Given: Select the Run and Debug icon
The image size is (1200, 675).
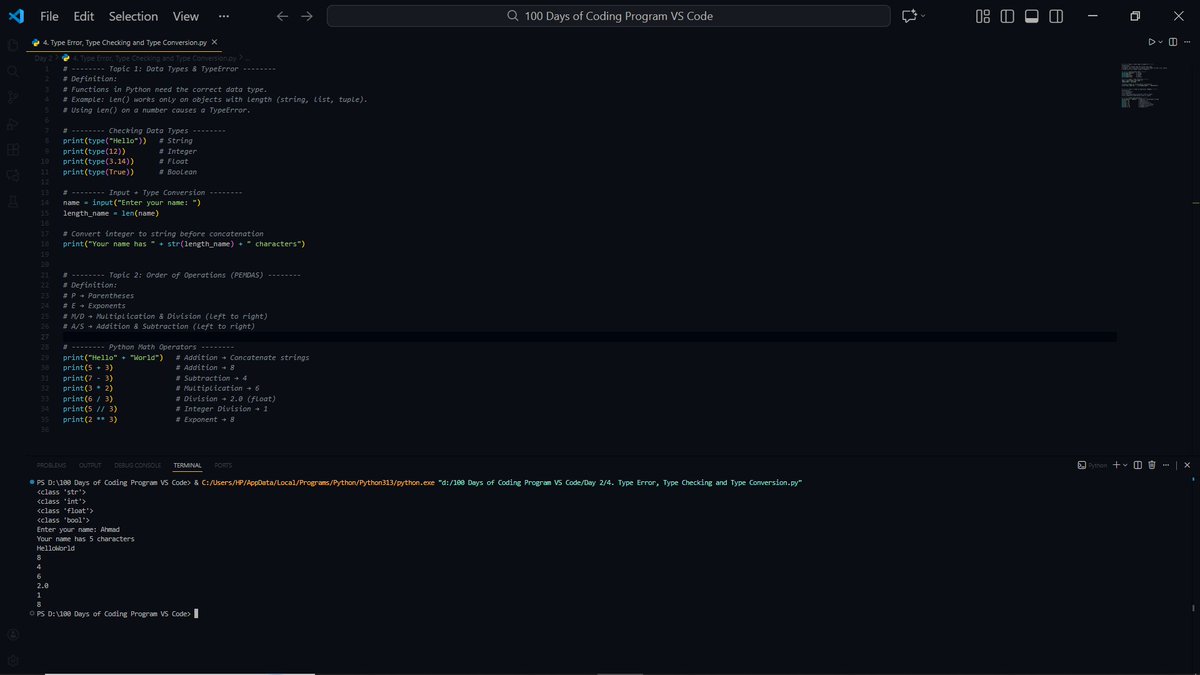Looking at the screenshot, I should [13, 122].
